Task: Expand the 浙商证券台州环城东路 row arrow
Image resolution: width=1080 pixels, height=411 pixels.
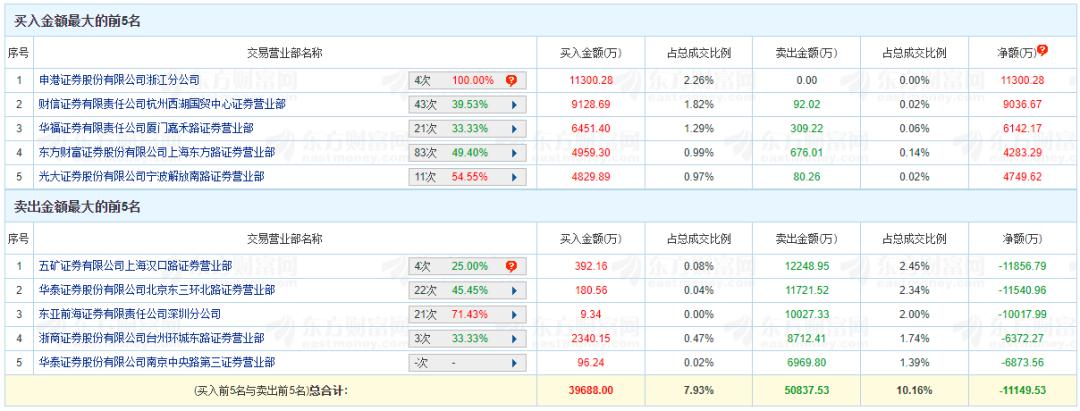Action: pos(514,338)
